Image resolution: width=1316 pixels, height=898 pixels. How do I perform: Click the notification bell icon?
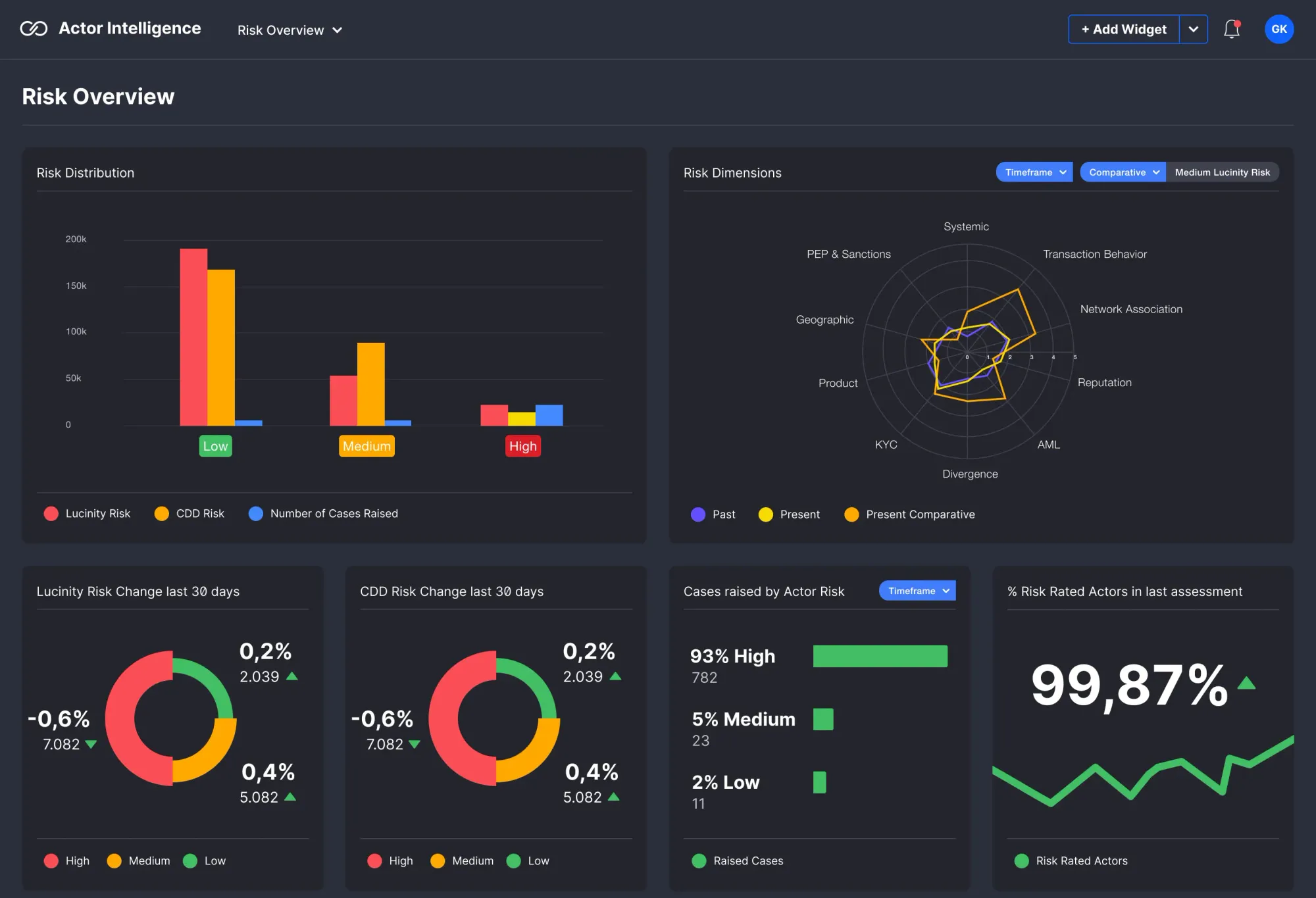pos(1231,29)
